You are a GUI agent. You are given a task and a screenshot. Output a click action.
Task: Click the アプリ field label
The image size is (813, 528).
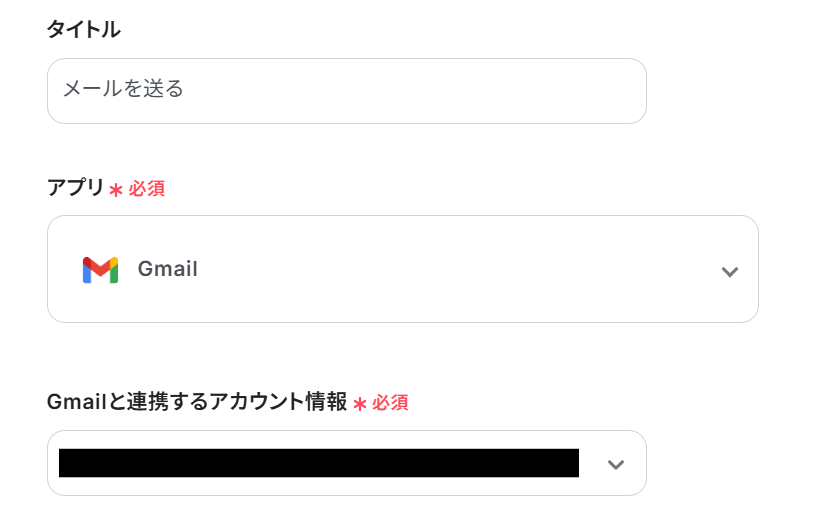[x=75, y=187]
